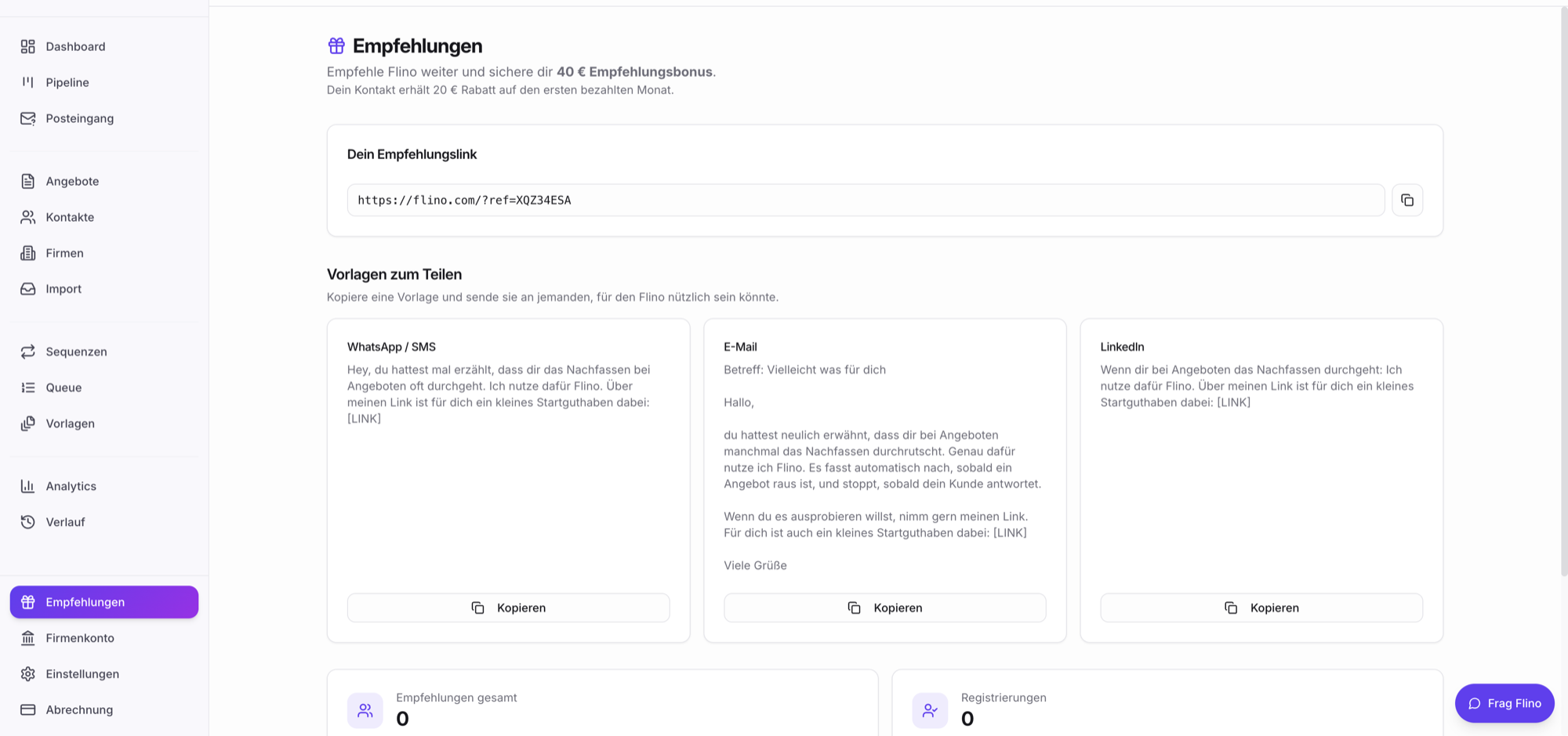The width and height of the screenshot is (1568, 736).
Task: Open the Vorlagen page from the sidebar
Action: (104, 423)
